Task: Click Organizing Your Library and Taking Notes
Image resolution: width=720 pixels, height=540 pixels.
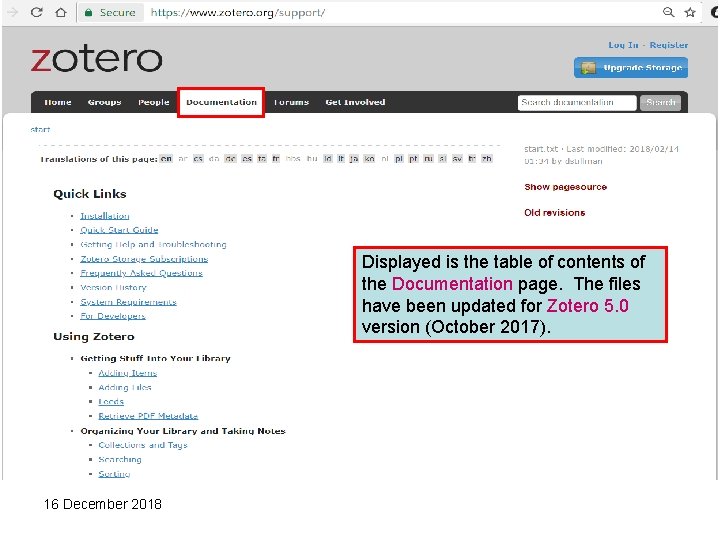Action: click(183, 431)
